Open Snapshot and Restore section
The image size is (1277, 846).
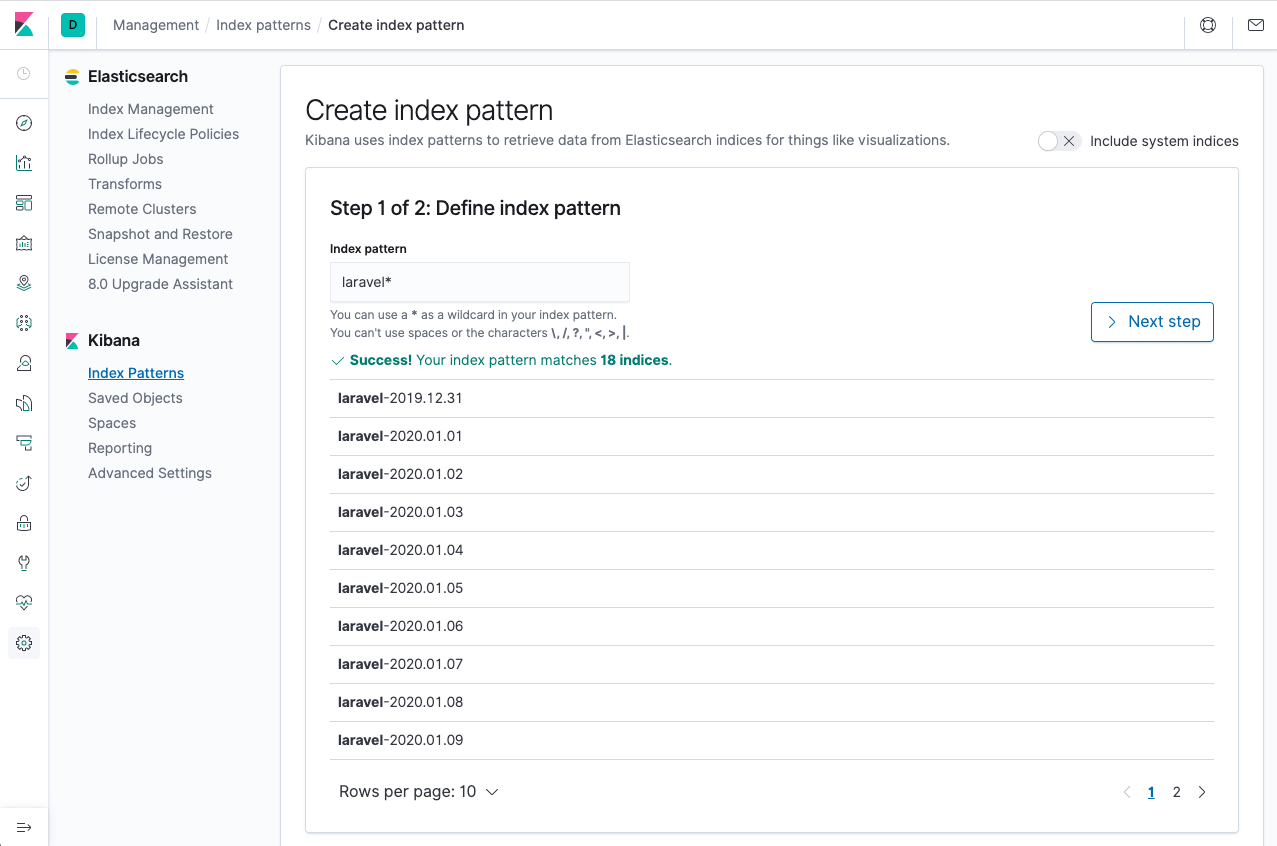point(160,234)
